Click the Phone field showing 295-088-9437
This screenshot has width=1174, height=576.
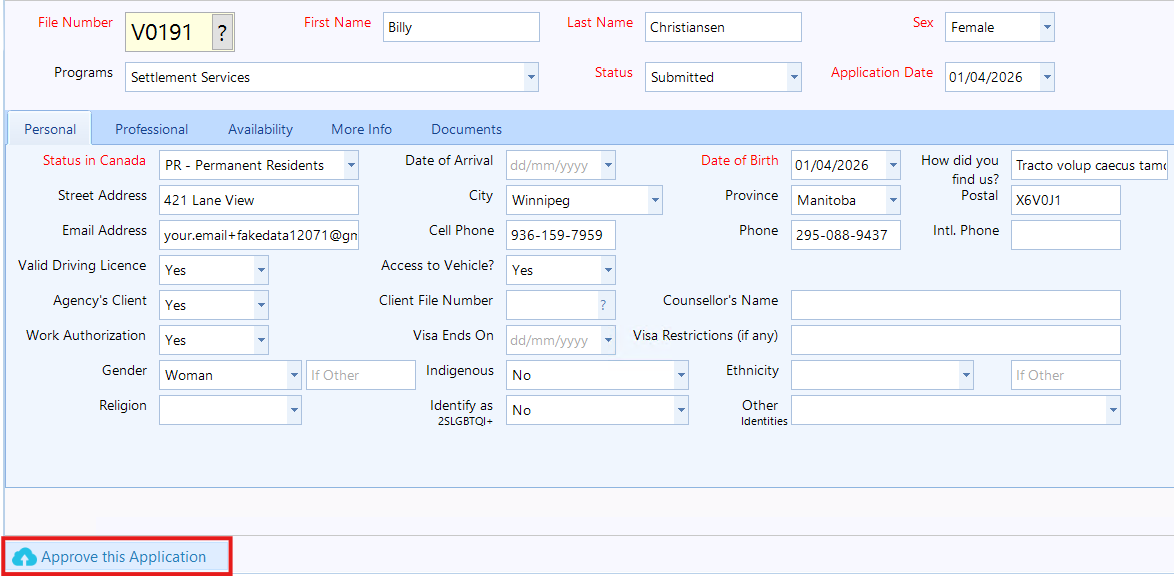point(846,235)
